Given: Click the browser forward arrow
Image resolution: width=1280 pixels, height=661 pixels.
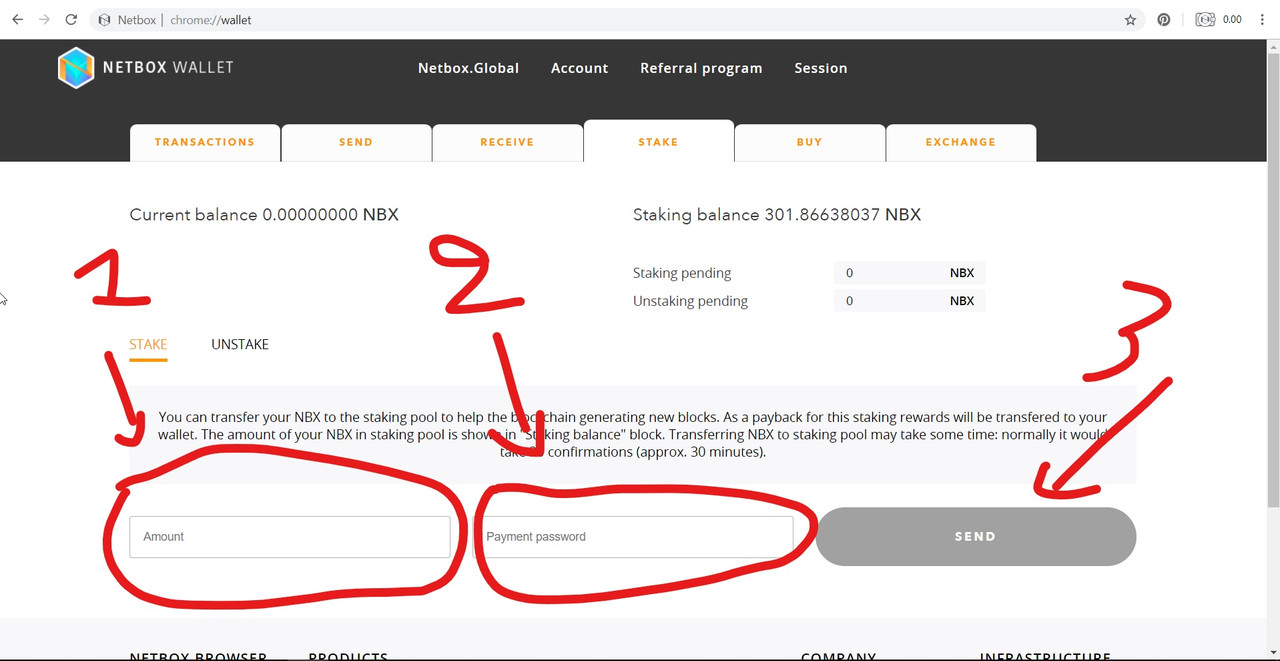Looking at the screenshot, I should (x=44, y=19).
